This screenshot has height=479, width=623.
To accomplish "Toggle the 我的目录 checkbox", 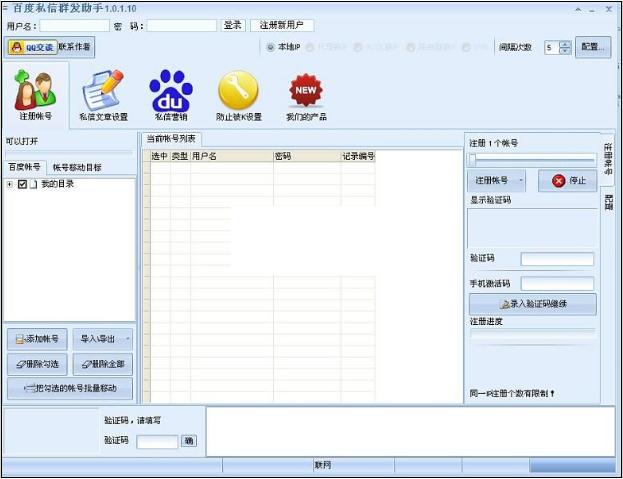I will (x=22, y=184).
